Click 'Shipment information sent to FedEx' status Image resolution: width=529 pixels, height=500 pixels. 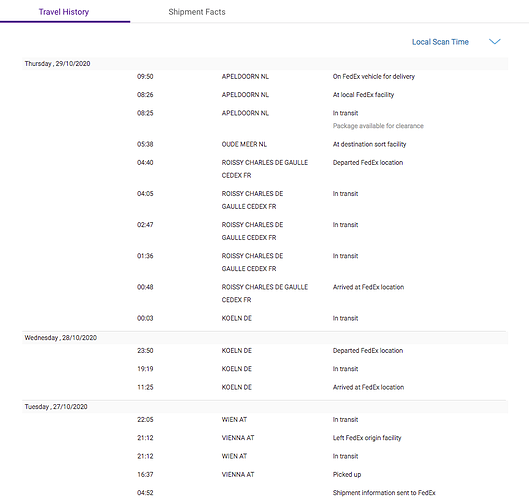tap(384, 493)
